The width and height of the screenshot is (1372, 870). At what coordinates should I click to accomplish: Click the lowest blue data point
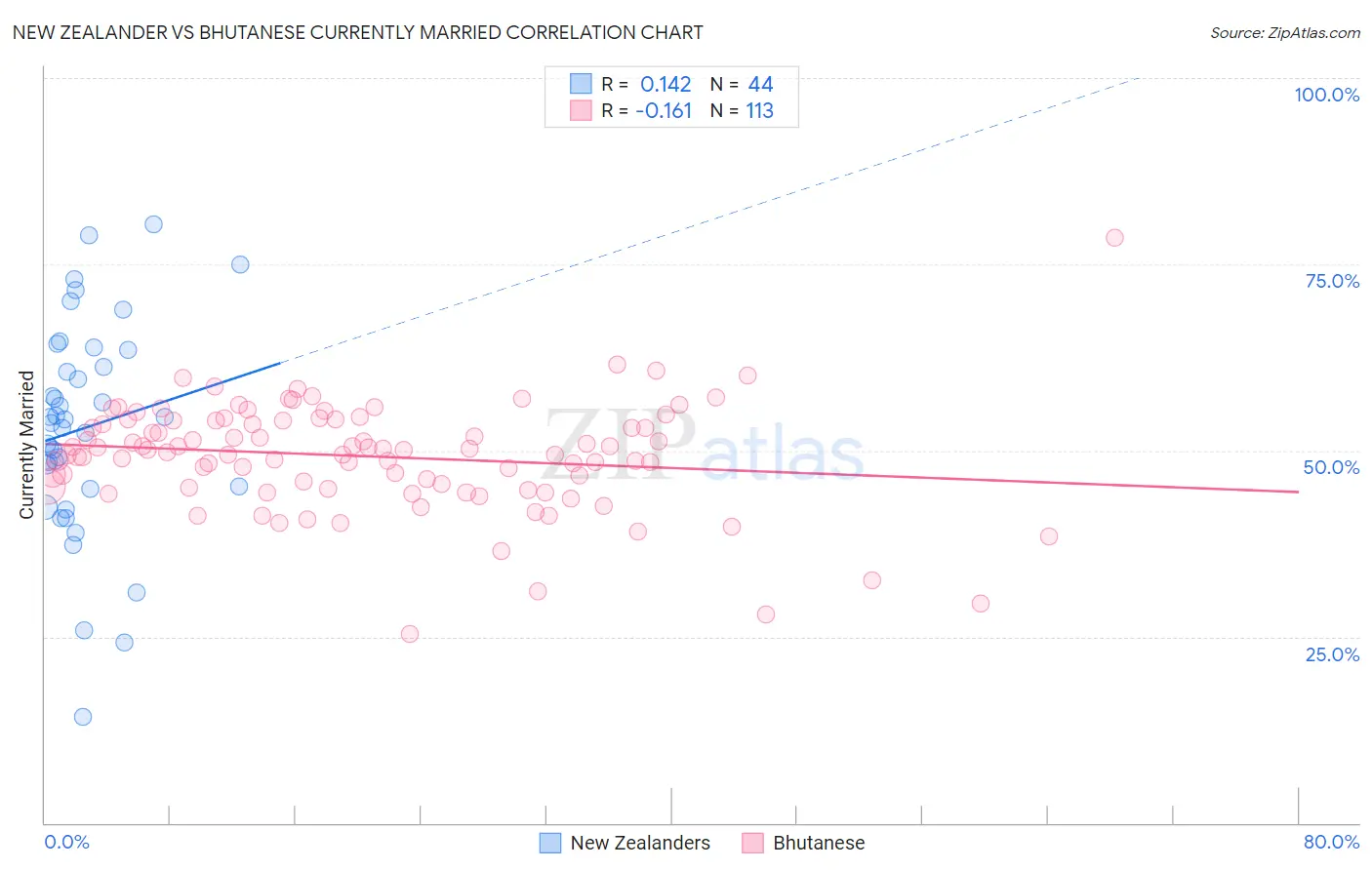click(83, 717)
